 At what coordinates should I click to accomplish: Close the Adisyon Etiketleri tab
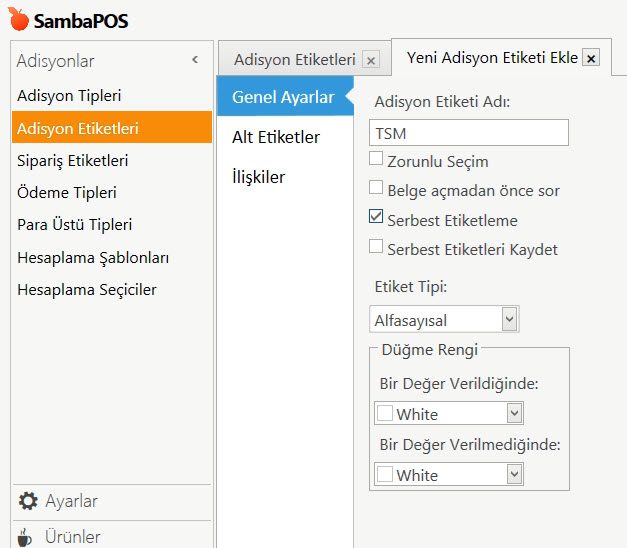[371, 60]
